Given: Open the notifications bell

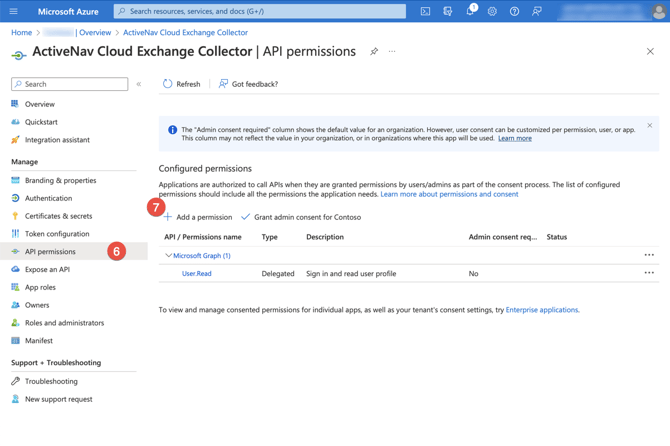Looking at the screenshot, I should click(470, 11).
